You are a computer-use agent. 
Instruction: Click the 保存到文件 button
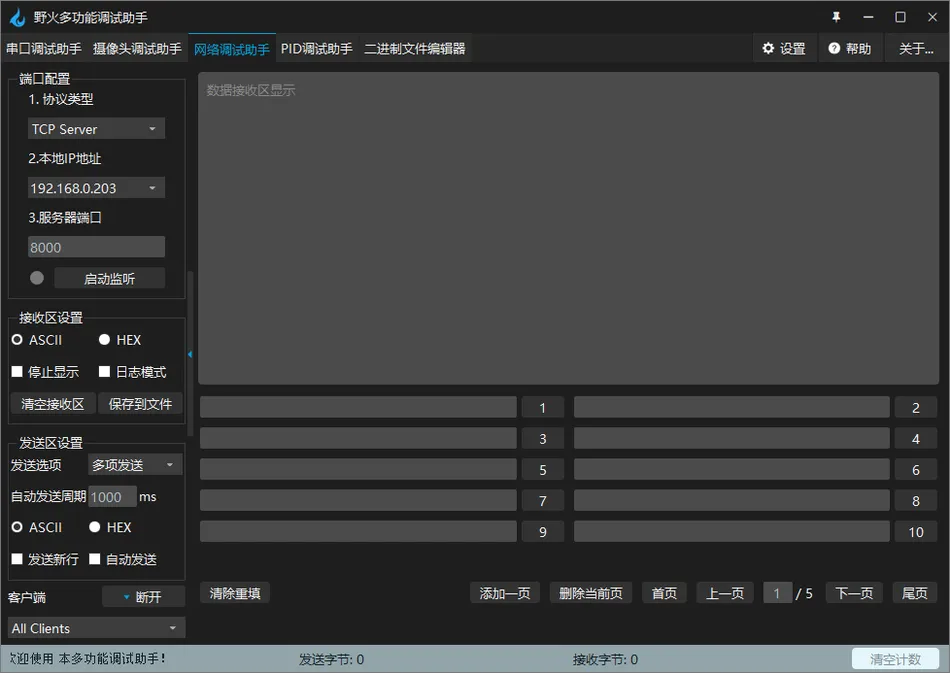pyautogui.click(x=140, y=403)
